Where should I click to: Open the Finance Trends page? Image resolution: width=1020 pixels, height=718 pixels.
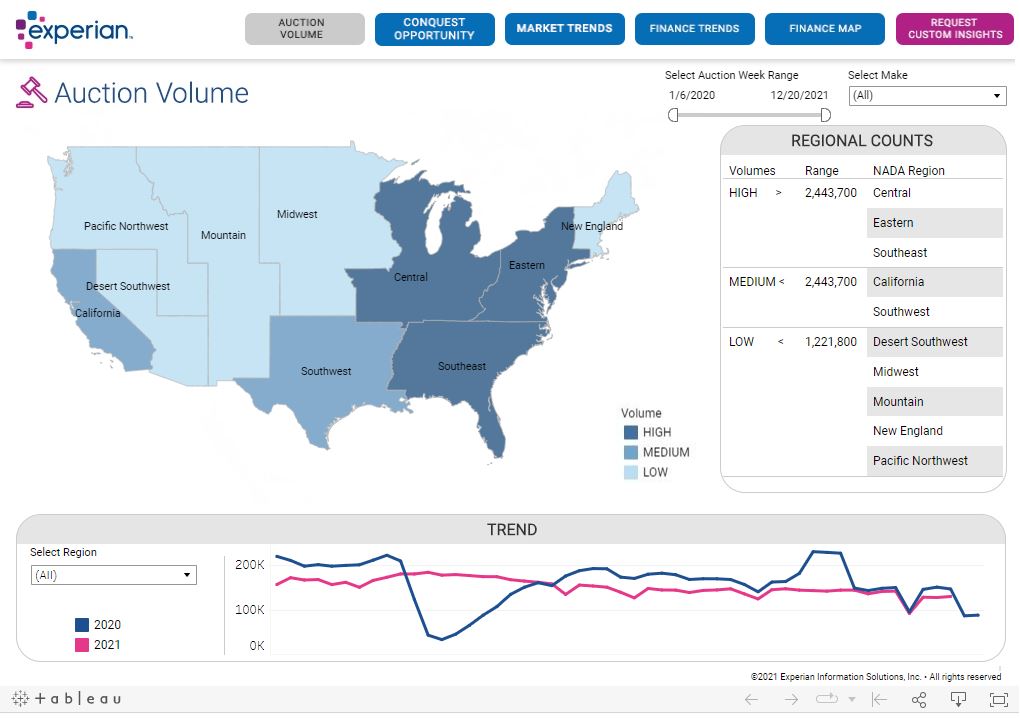(x=694, y=29)
